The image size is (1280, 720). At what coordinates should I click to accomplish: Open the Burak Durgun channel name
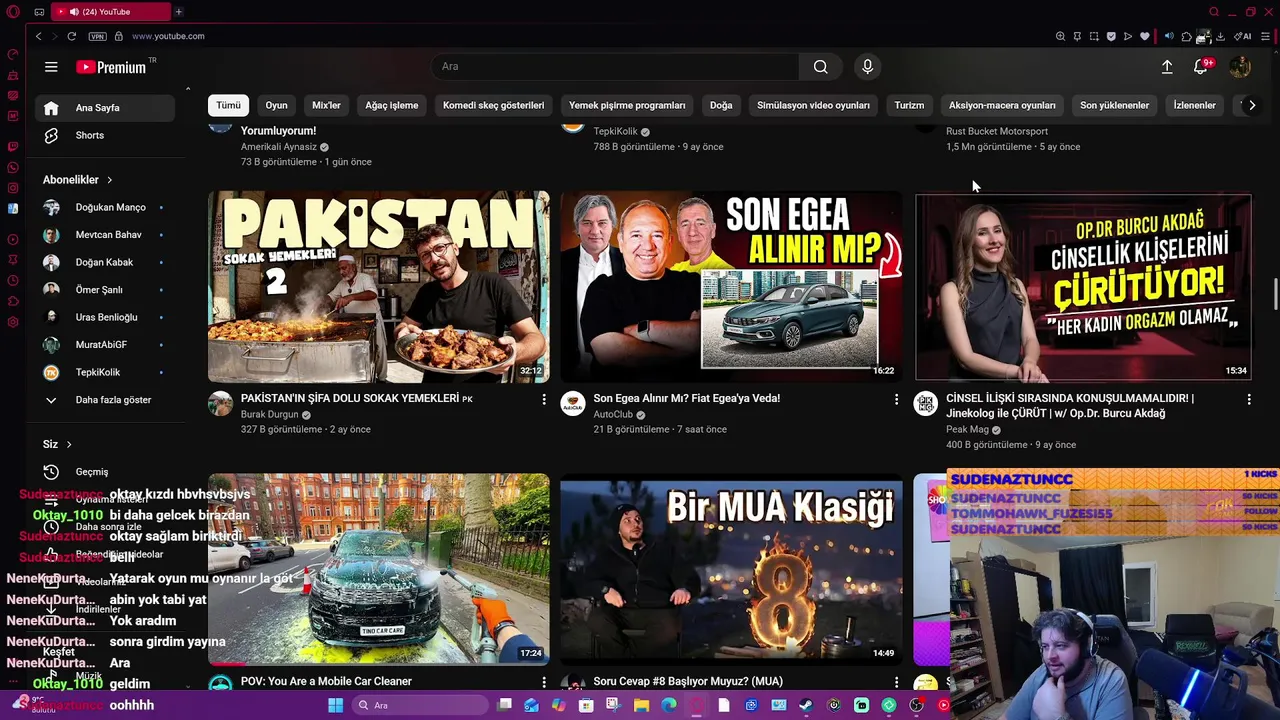point(270,414)
